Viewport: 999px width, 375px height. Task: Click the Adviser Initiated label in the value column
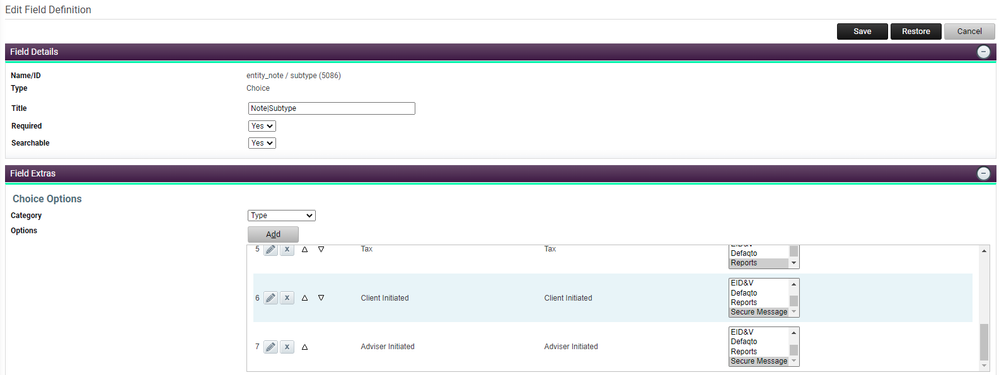click(x=571, y=347)
